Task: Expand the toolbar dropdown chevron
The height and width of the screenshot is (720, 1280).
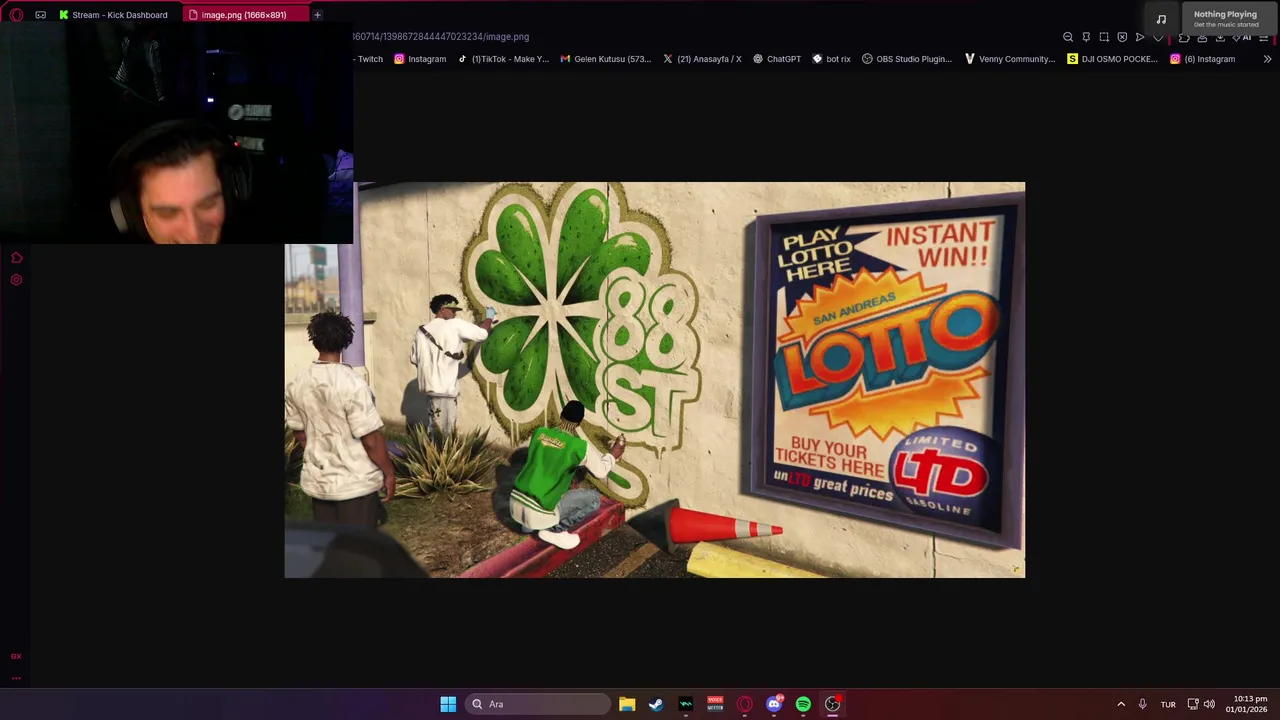Action: [1158, 38]
